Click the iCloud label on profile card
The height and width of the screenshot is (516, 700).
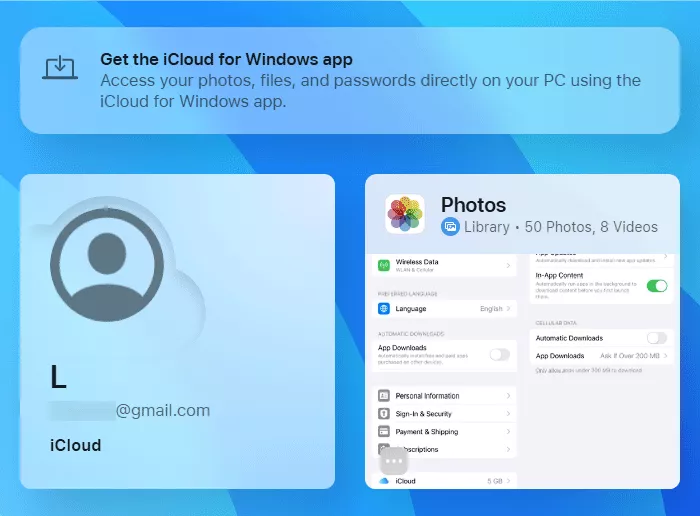pyautogui.click(x=75, y=445)
